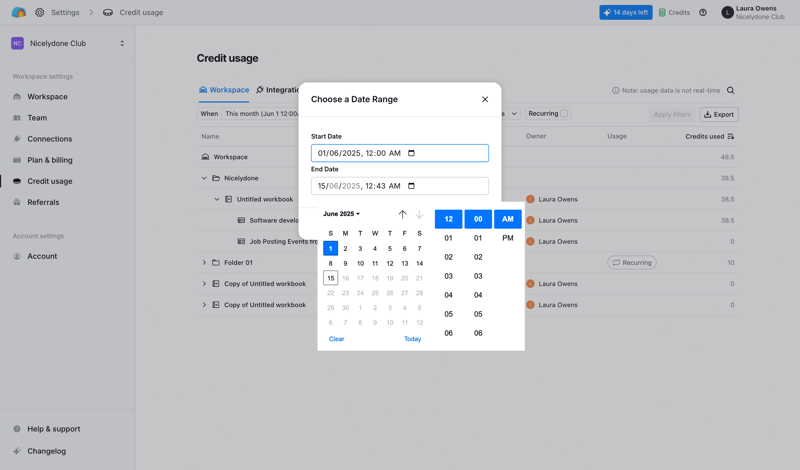Viewport: 800px width, 470px height.
Task: Select the highlighted day 1 in calendar
Action: [x=331, y=249]
